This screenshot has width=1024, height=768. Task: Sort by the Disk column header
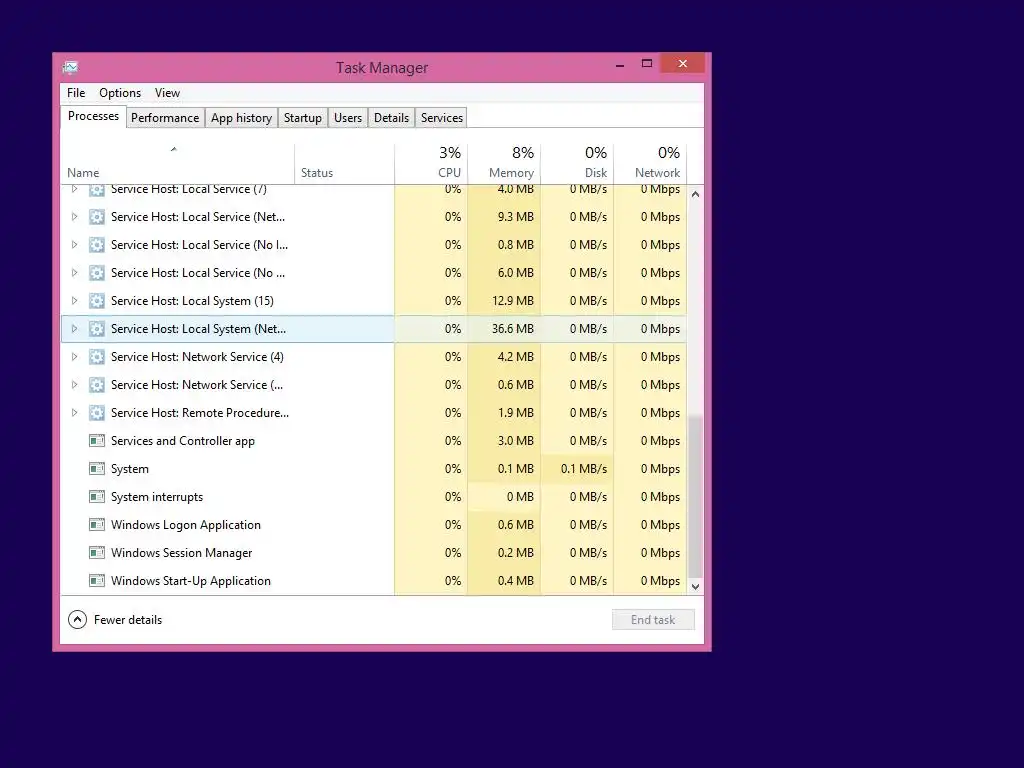tap(577, 164)
